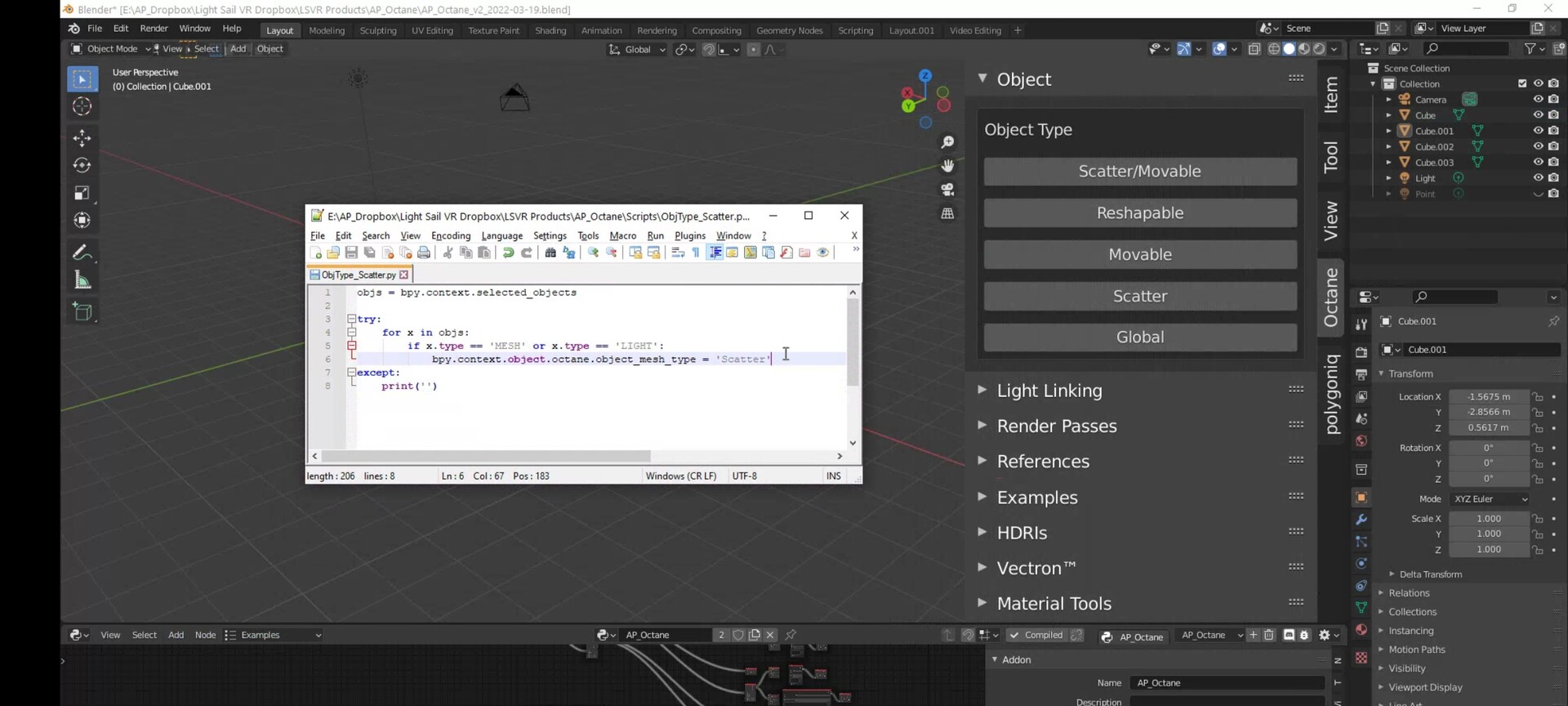
Task: Collapse the Object panel
Action: click(982, 78)
